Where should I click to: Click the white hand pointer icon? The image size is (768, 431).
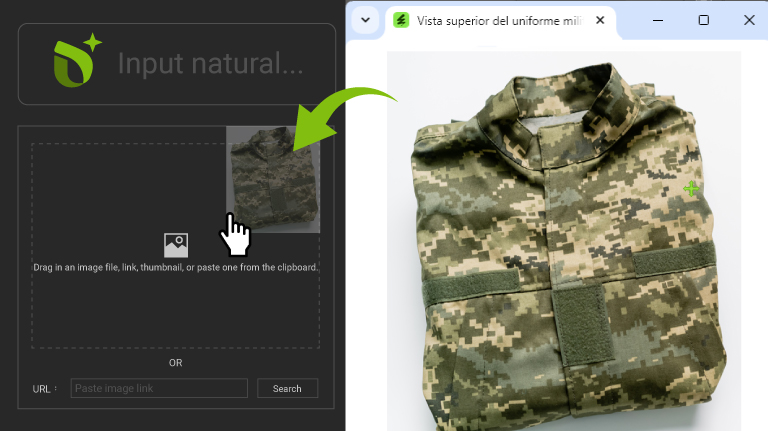(235, 234)
